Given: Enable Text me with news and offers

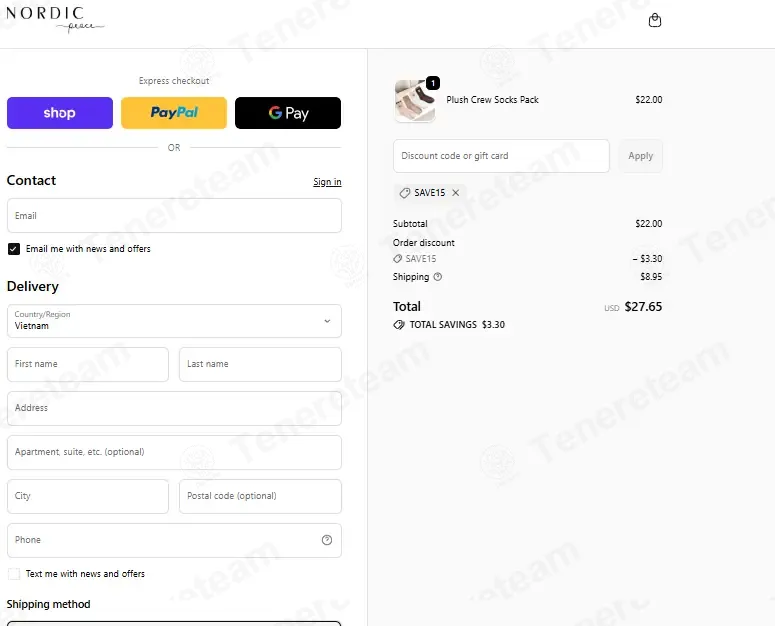Looking at the screenshot, I should [x=14, y=574].
